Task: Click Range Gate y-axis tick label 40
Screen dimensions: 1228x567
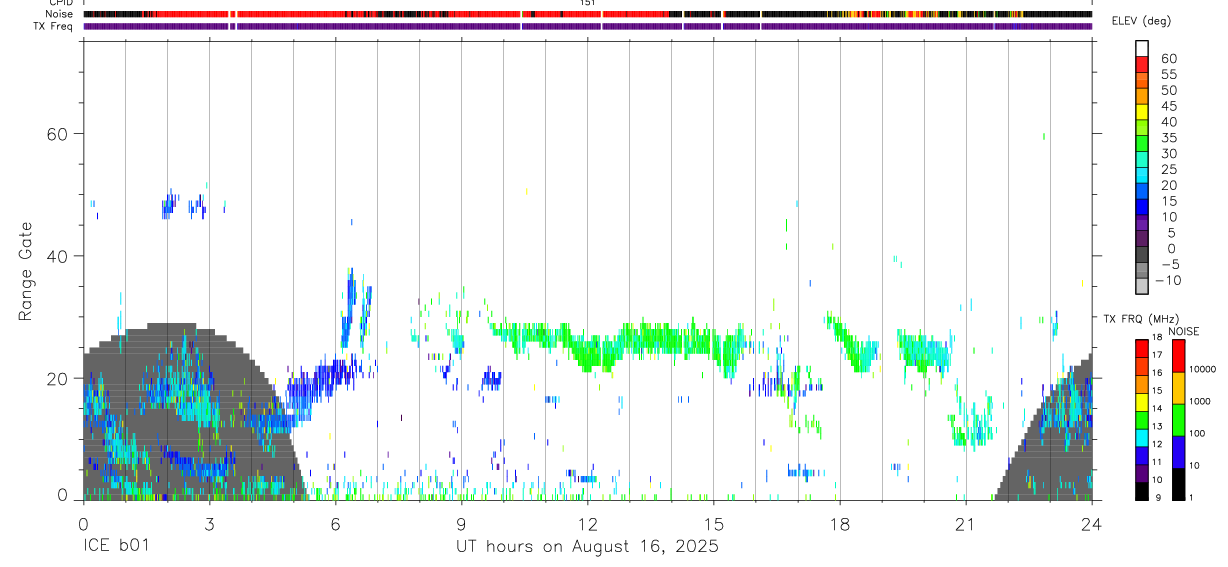Action: (57, 256)
